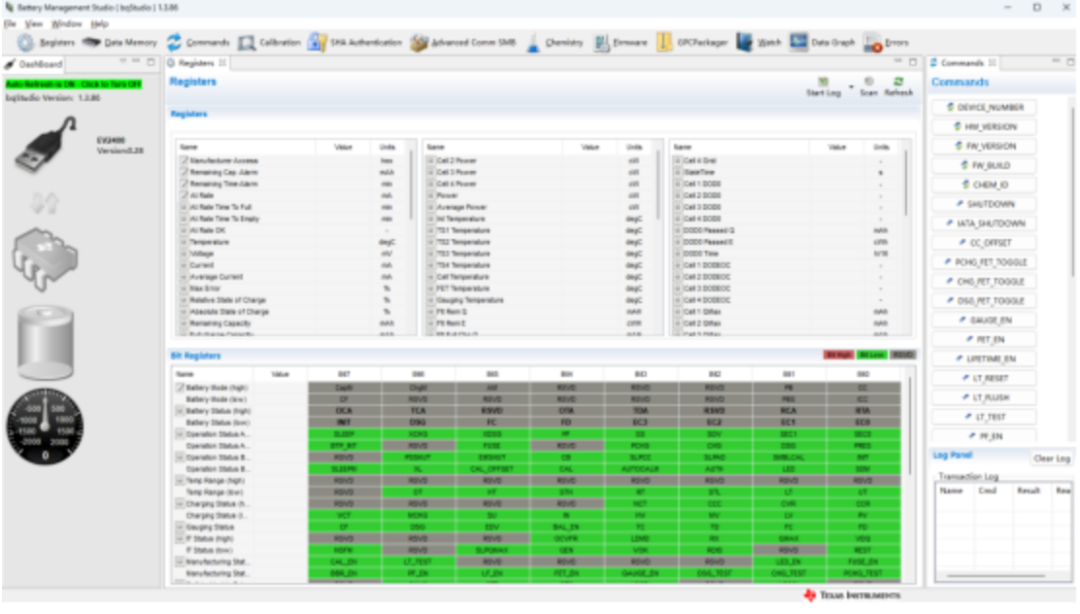Open the Dashboard view menu arrow
The height and width of the screenshot is (614, 1080).
123,63
